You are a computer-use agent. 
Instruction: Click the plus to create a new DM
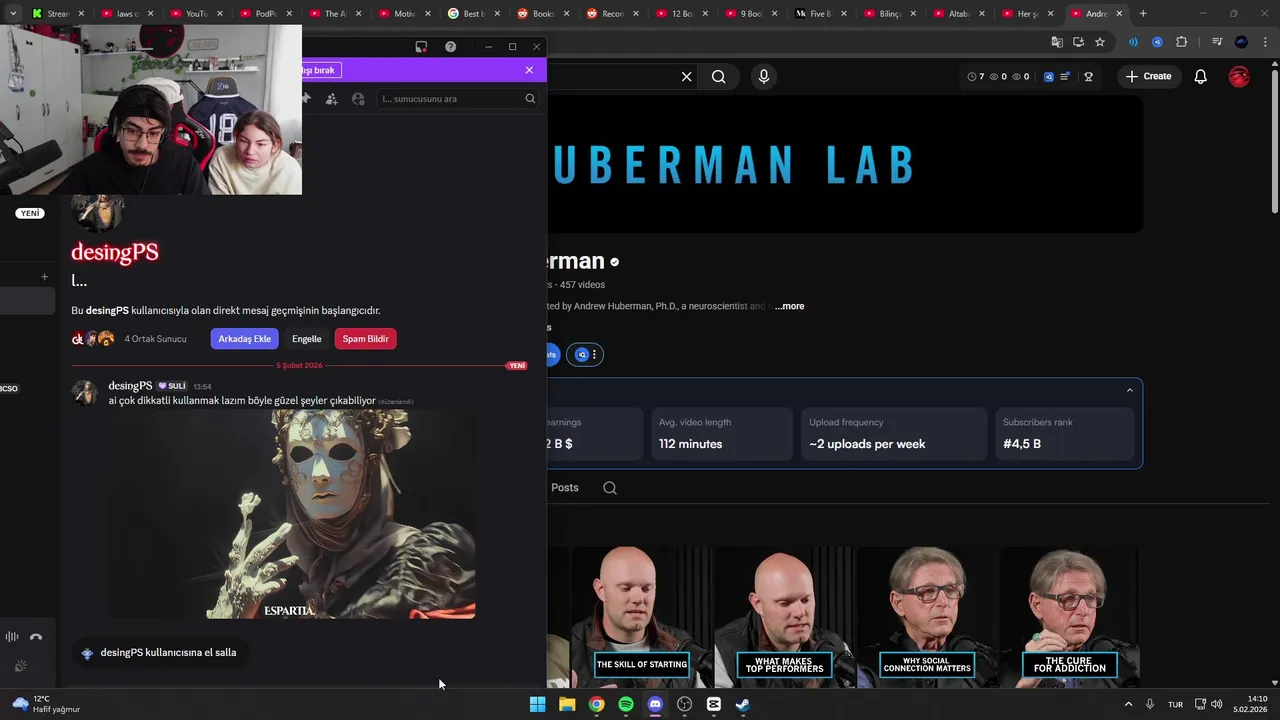(44, 276)
